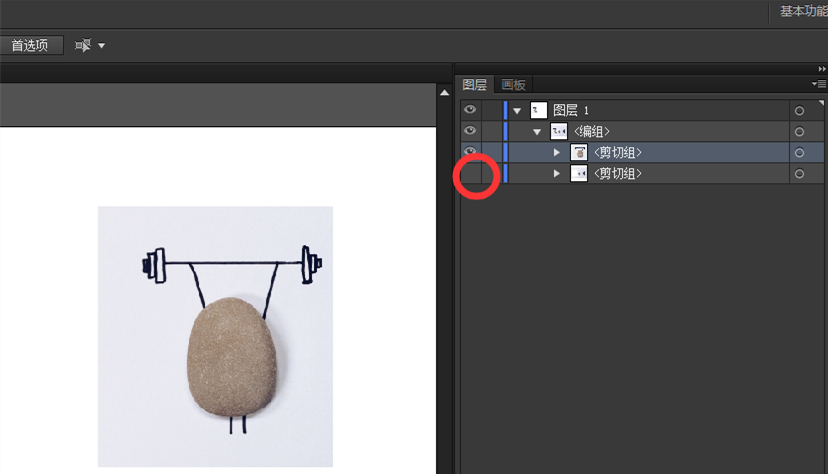The height and width of the screenshot is (474, 828).
Task: Switch to the 画板 tab
Action: click(513, 85)
